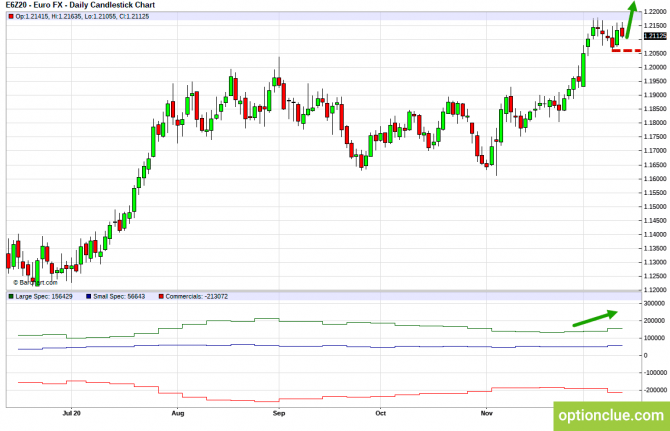This screenshot has width=670, height=431.
Task: Click the green Large Spec legend square
Action: [x=10, y=297]
